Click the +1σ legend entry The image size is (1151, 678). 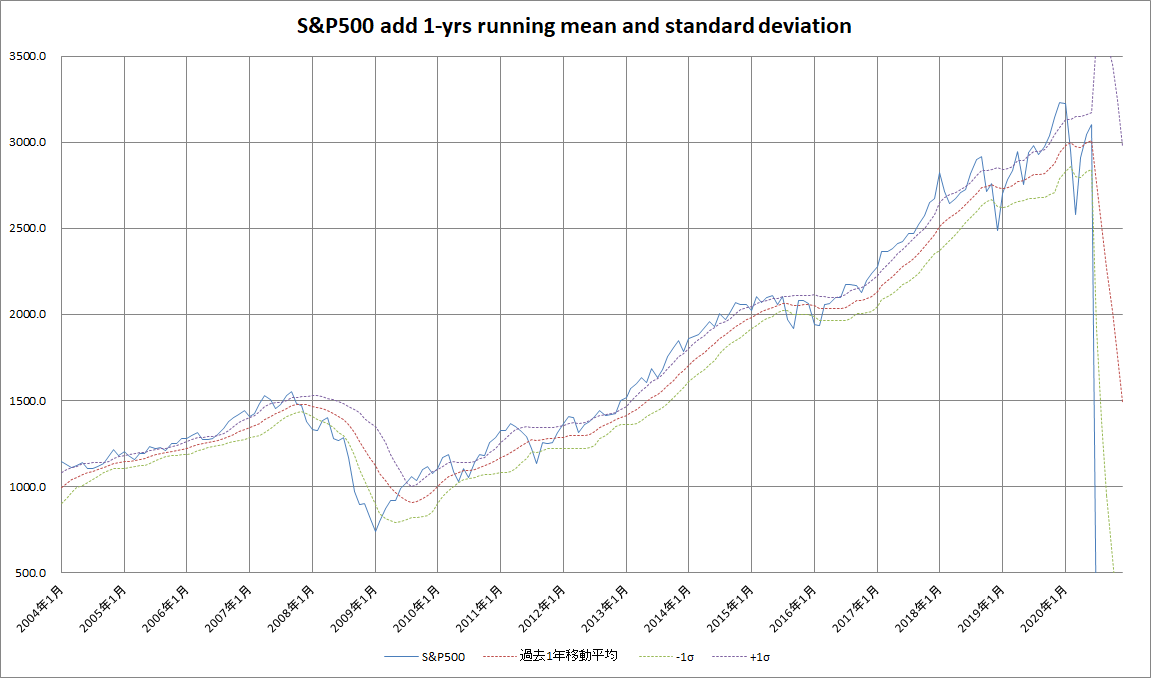tap(741, 657)
